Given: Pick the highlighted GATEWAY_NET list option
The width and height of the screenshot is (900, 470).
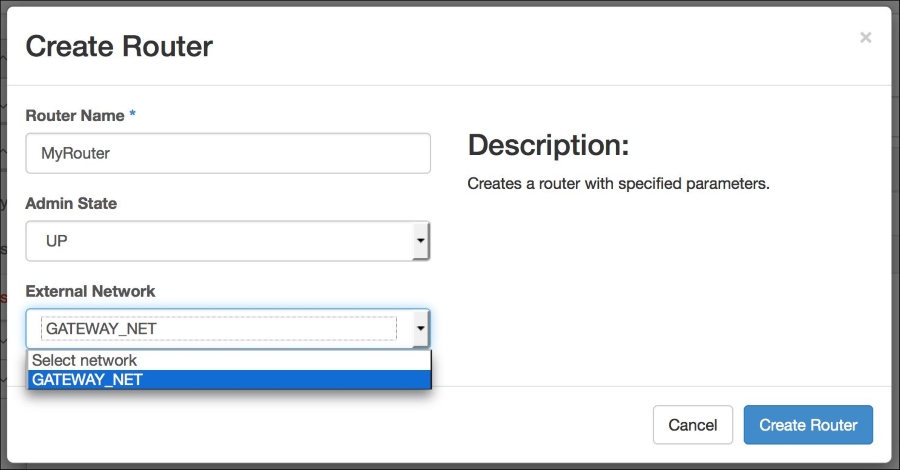Looking at the screenshot, I should pos(229,379).
